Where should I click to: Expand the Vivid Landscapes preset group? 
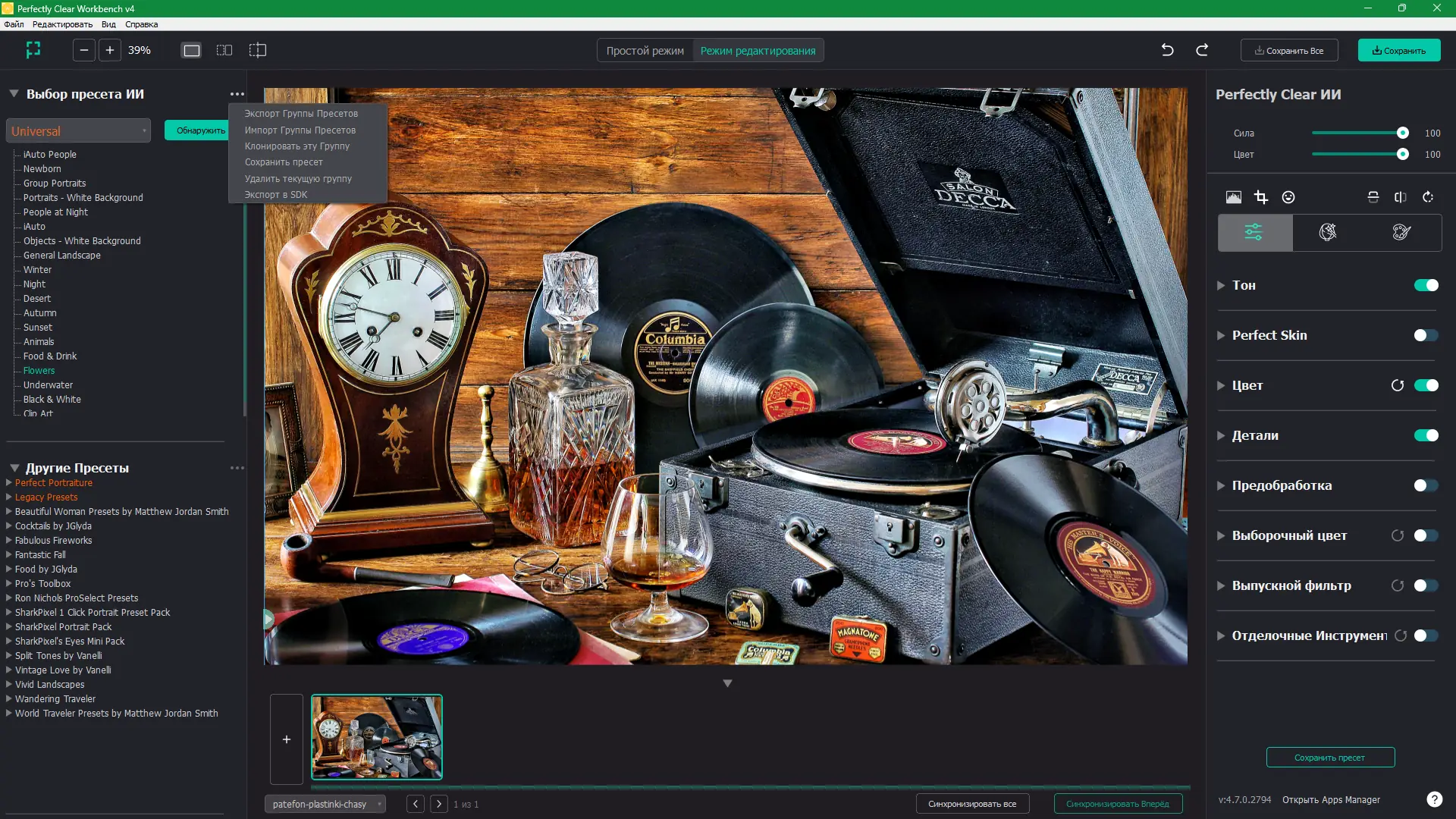(x=9, y=684)
